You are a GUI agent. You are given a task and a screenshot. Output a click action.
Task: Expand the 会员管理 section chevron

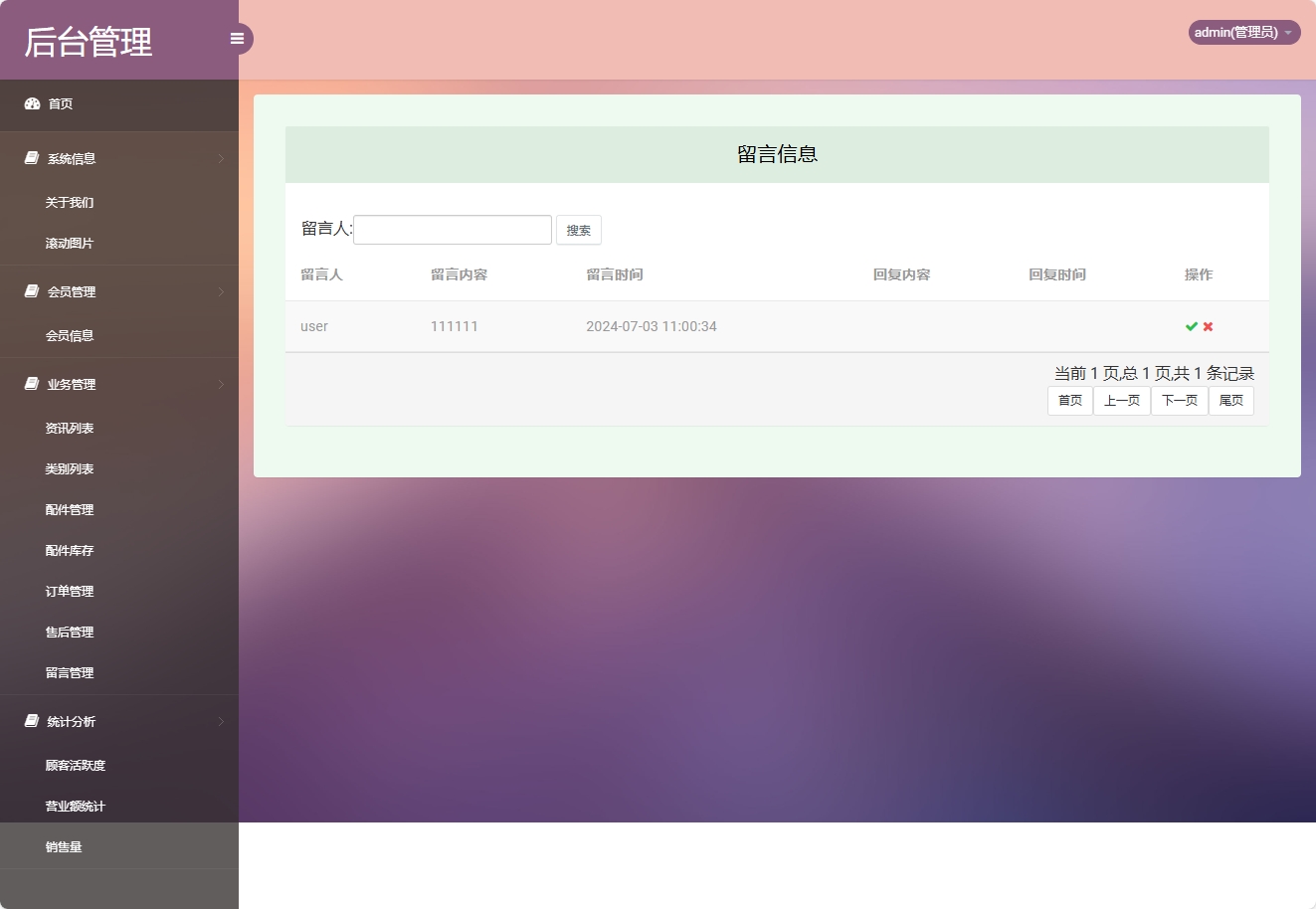coord(221,291)
